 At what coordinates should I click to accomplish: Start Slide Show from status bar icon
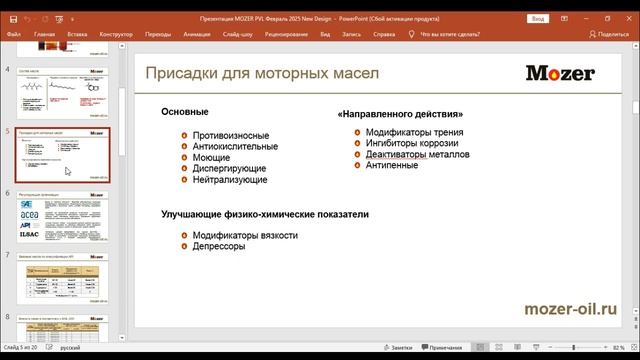tap(536, 347)
